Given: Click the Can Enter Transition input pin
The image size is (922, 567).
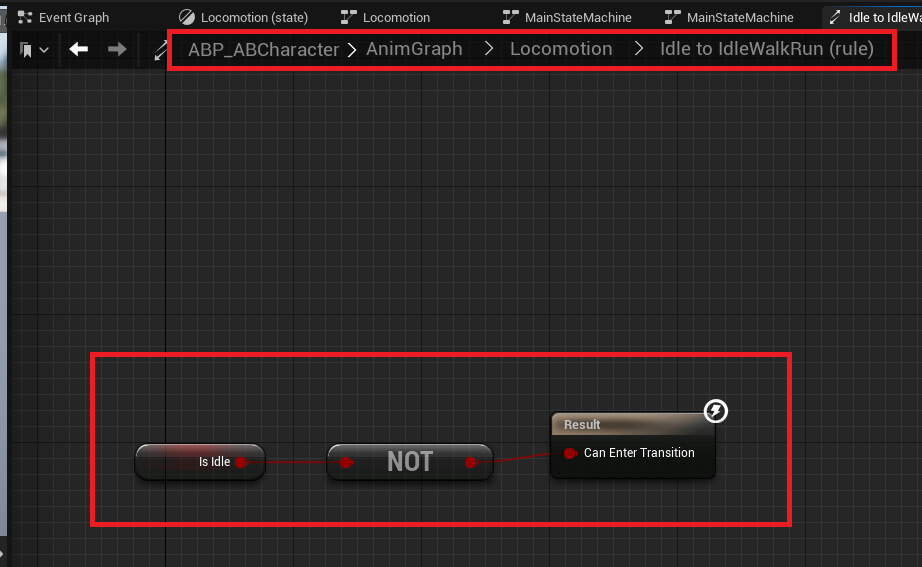Looking at the screenshot, I should coord(569,453).
